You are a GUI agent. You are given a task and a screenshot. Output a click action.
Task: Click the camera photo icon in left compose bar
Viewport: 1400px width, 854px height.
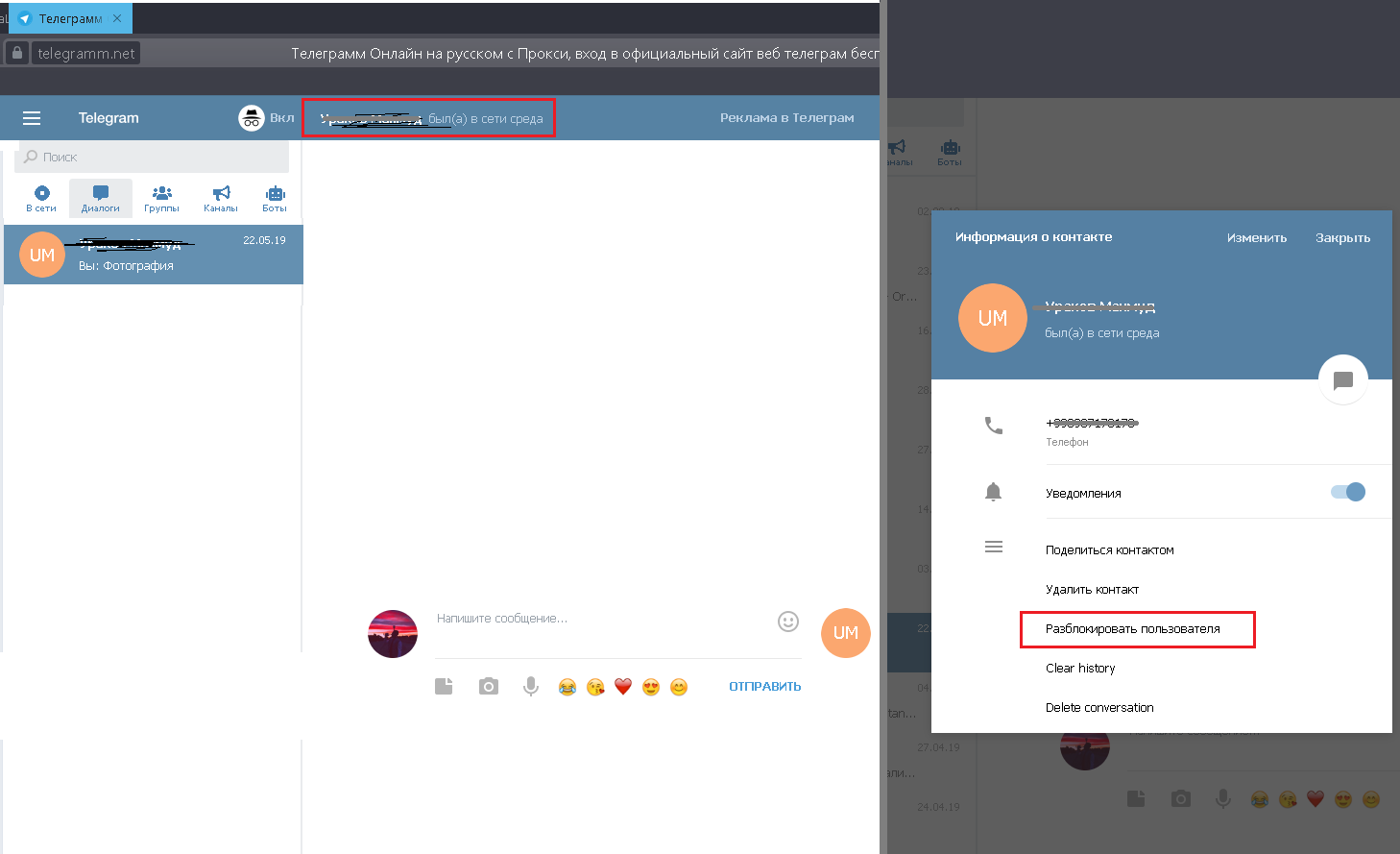coord(489,686)
